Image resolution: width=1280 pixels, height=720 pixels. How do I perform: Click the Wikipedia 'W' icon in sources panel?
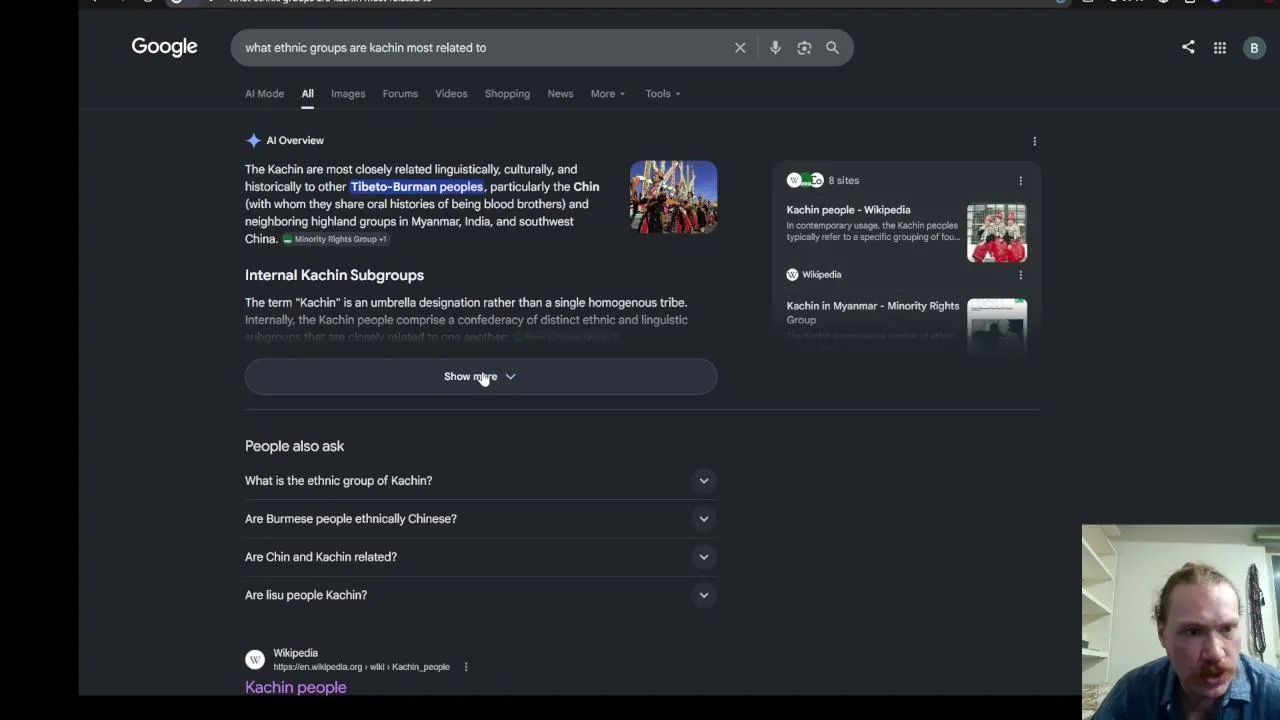coord(792,274)
